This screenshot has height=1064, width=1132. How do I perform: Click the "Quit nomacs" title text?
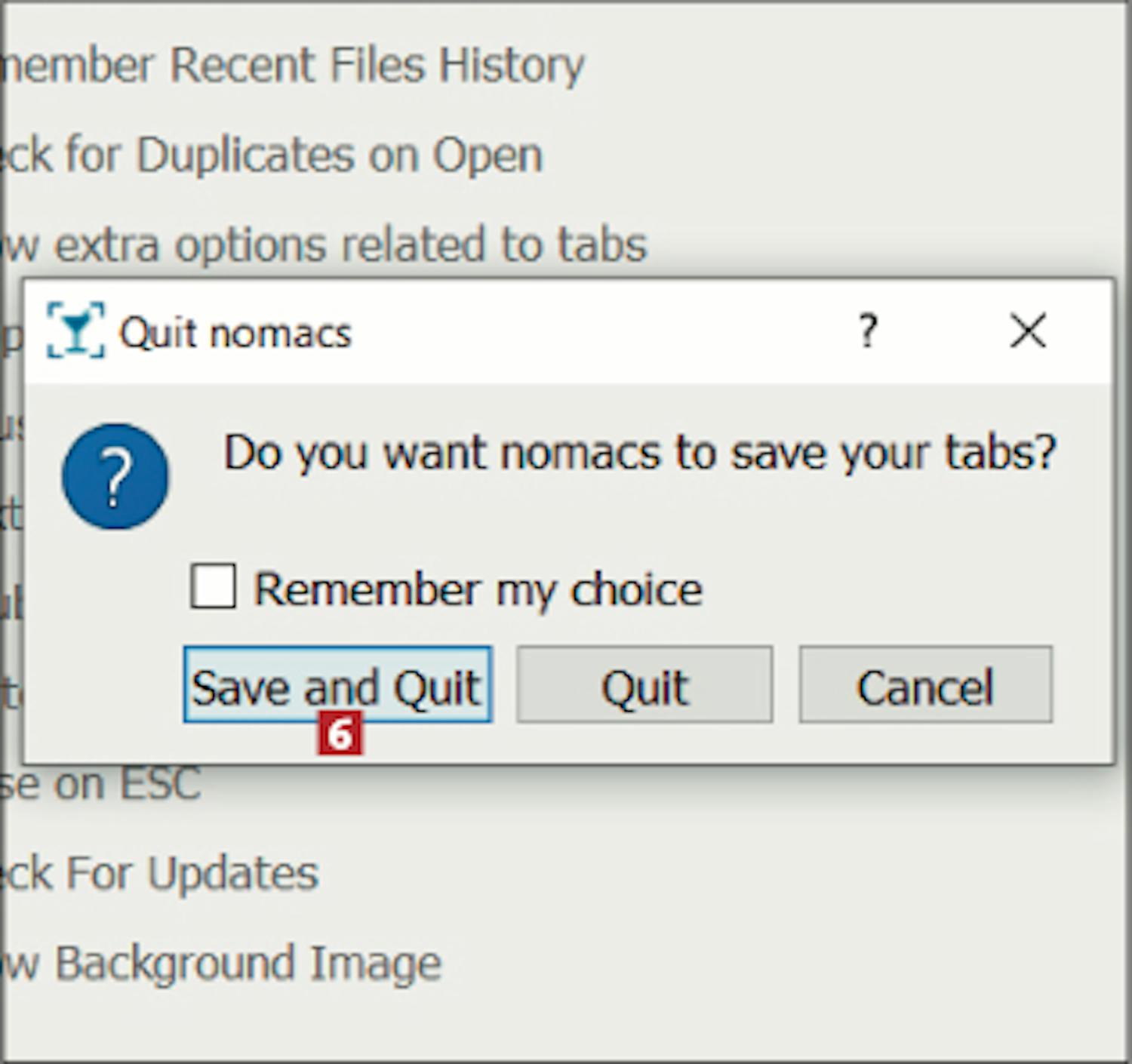coord(235,333)
